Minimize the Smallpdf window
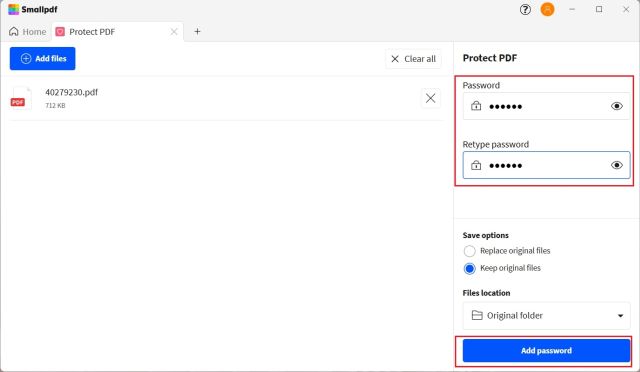Viewport: 640px width, 372px height. (x=572, y=9)
